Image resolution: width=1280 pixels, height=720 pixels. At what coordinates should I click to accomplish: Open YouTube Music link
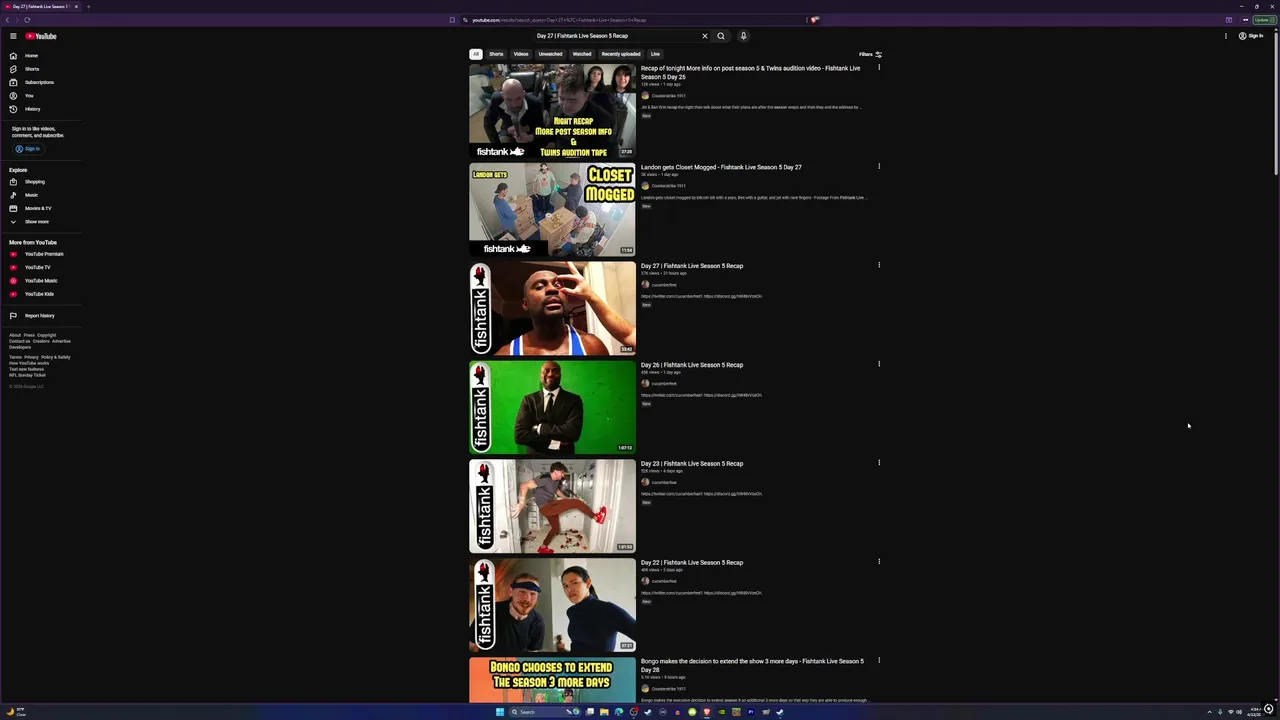pos(41,281)
